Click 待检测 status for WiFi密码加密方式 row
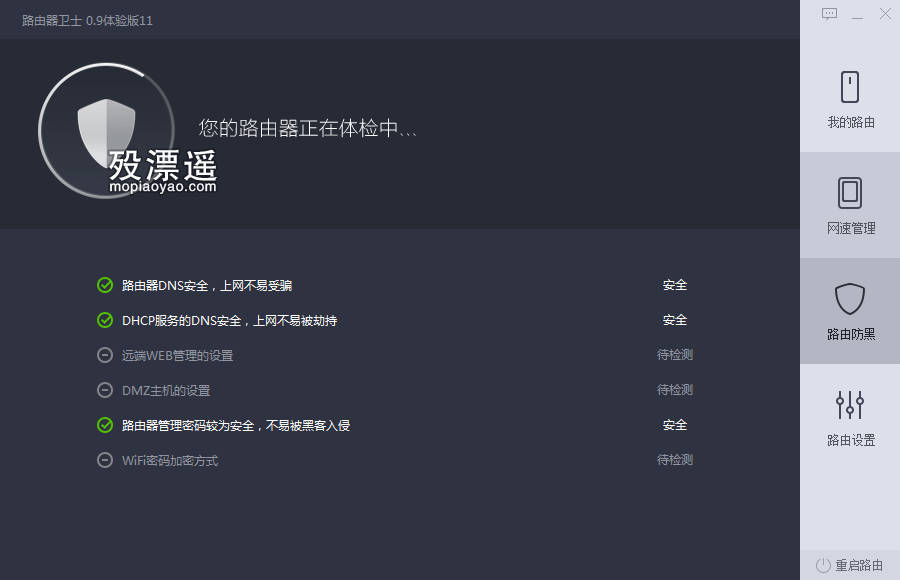900x580 pixels. click(675, 460)
